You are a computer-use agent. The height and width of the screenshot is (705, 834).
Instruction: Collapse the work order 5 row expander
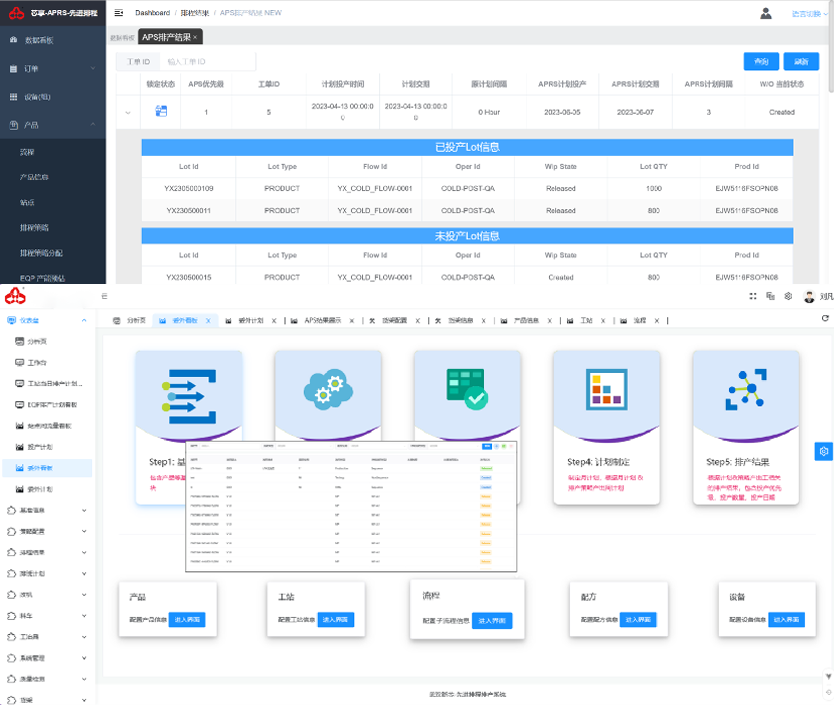pos(128,112)
